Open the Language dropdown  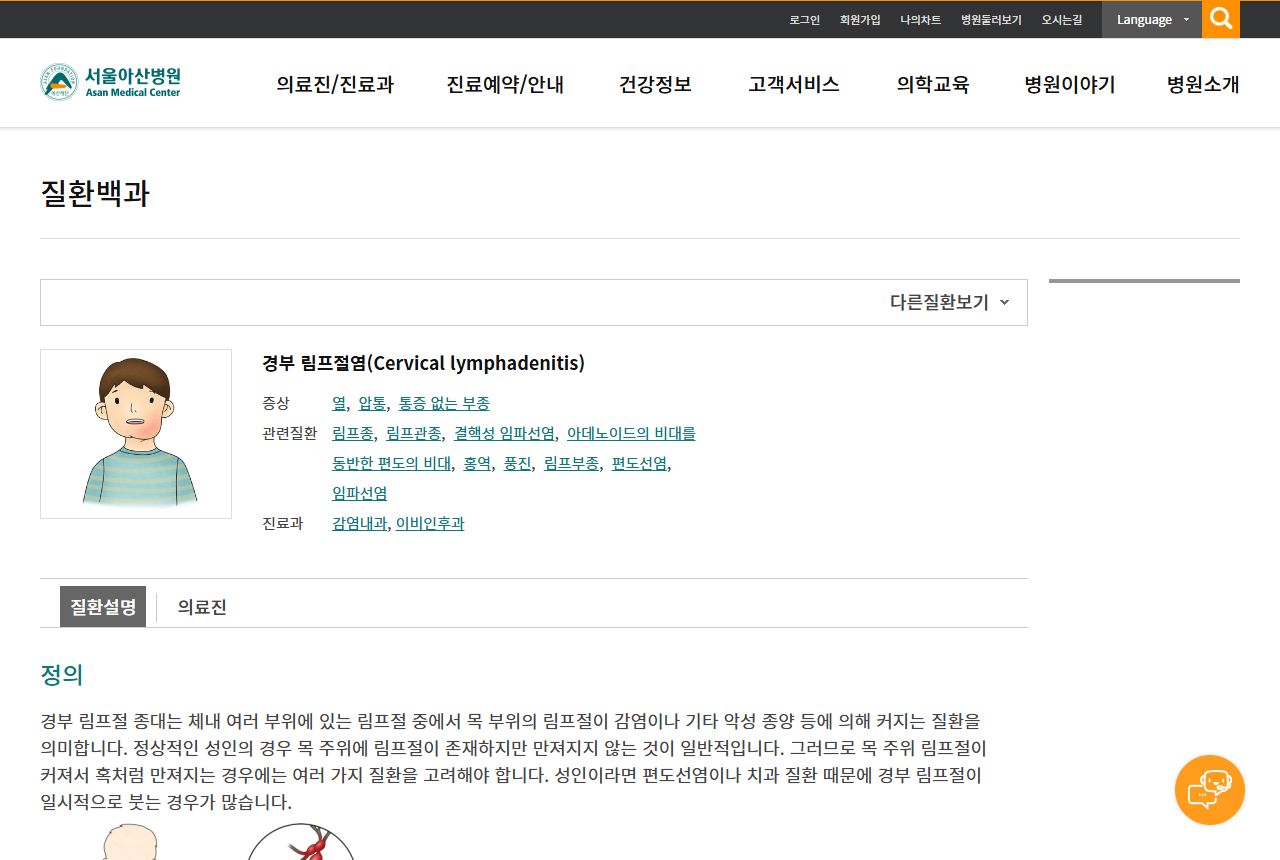1152,19
